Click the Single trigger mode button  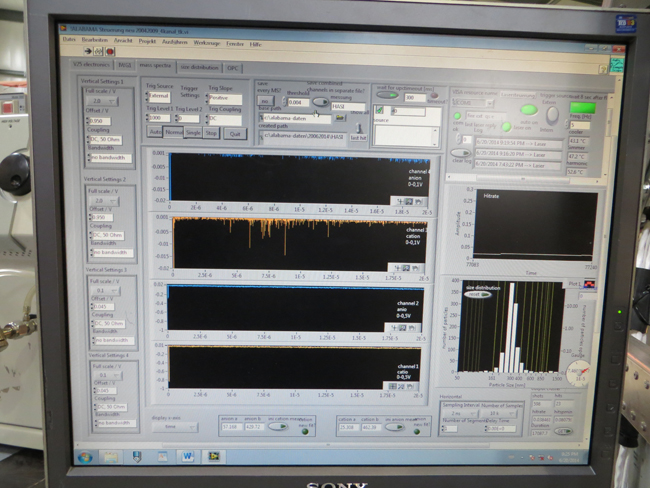coord(193,133)
